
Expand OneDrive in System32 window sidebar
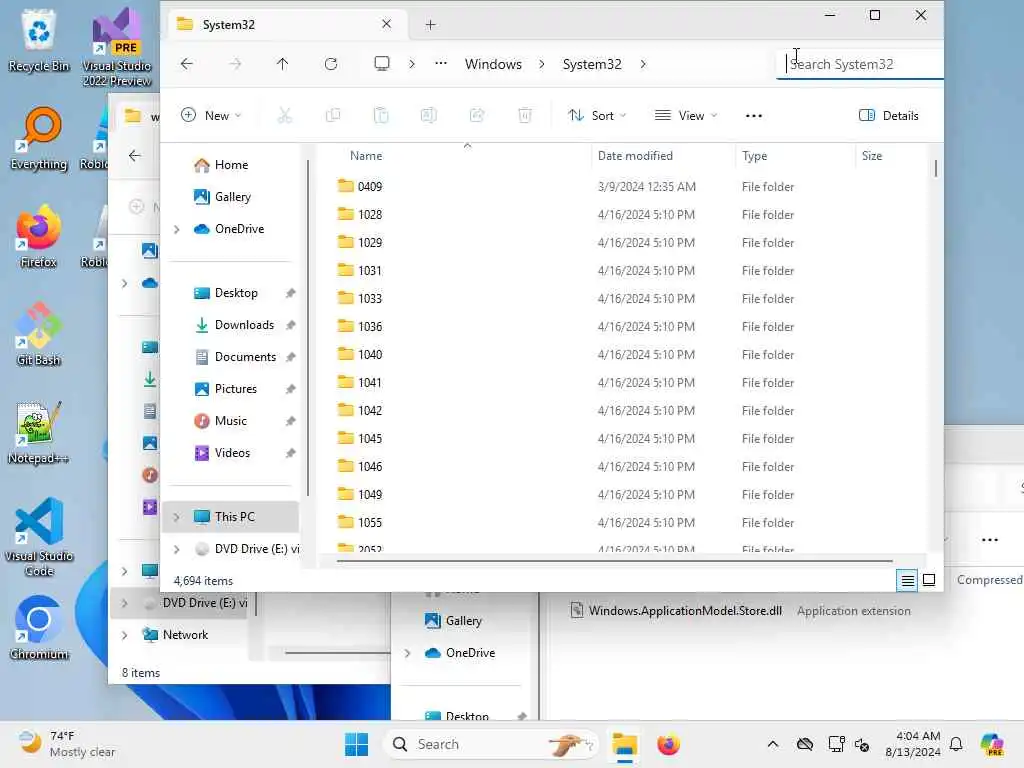click(x=176, y=229)
